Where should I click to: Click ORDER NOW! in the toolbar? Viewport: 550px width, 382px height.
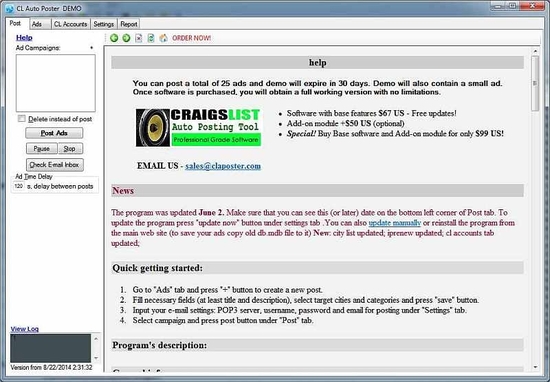192,38
